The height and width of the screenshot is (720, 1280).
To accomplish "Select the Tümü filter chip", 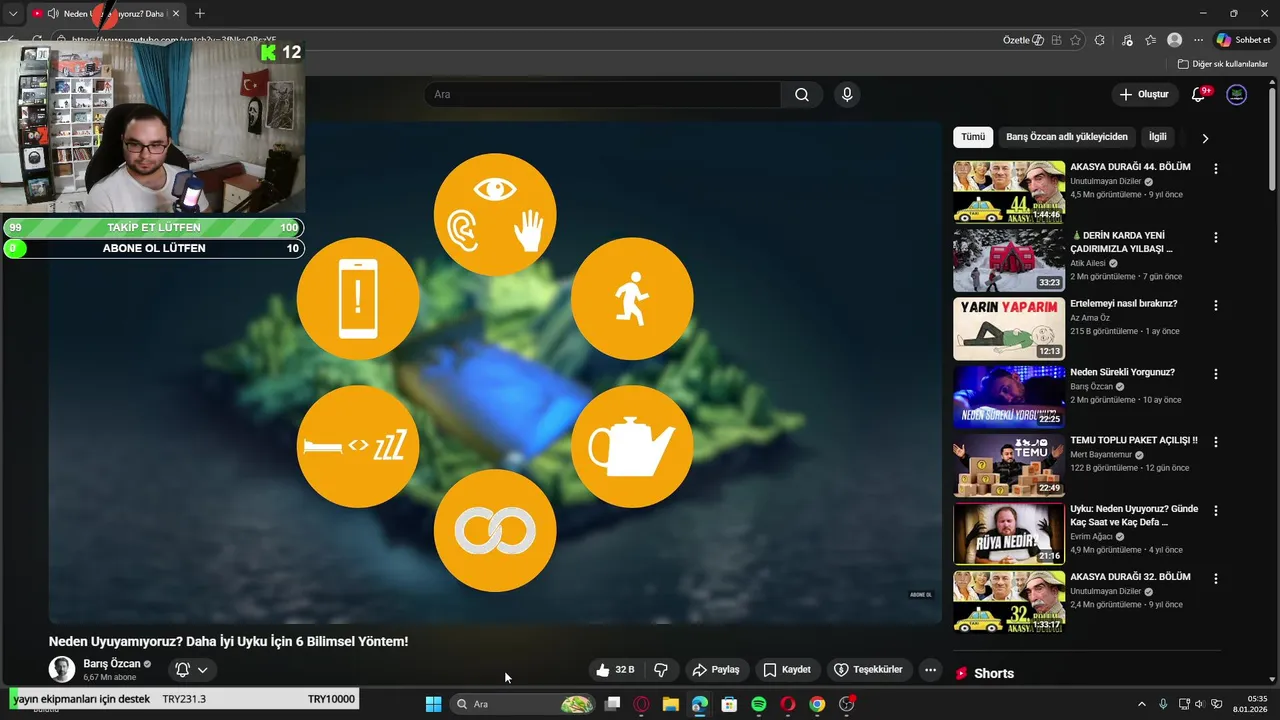I will (x=973, y=137).
